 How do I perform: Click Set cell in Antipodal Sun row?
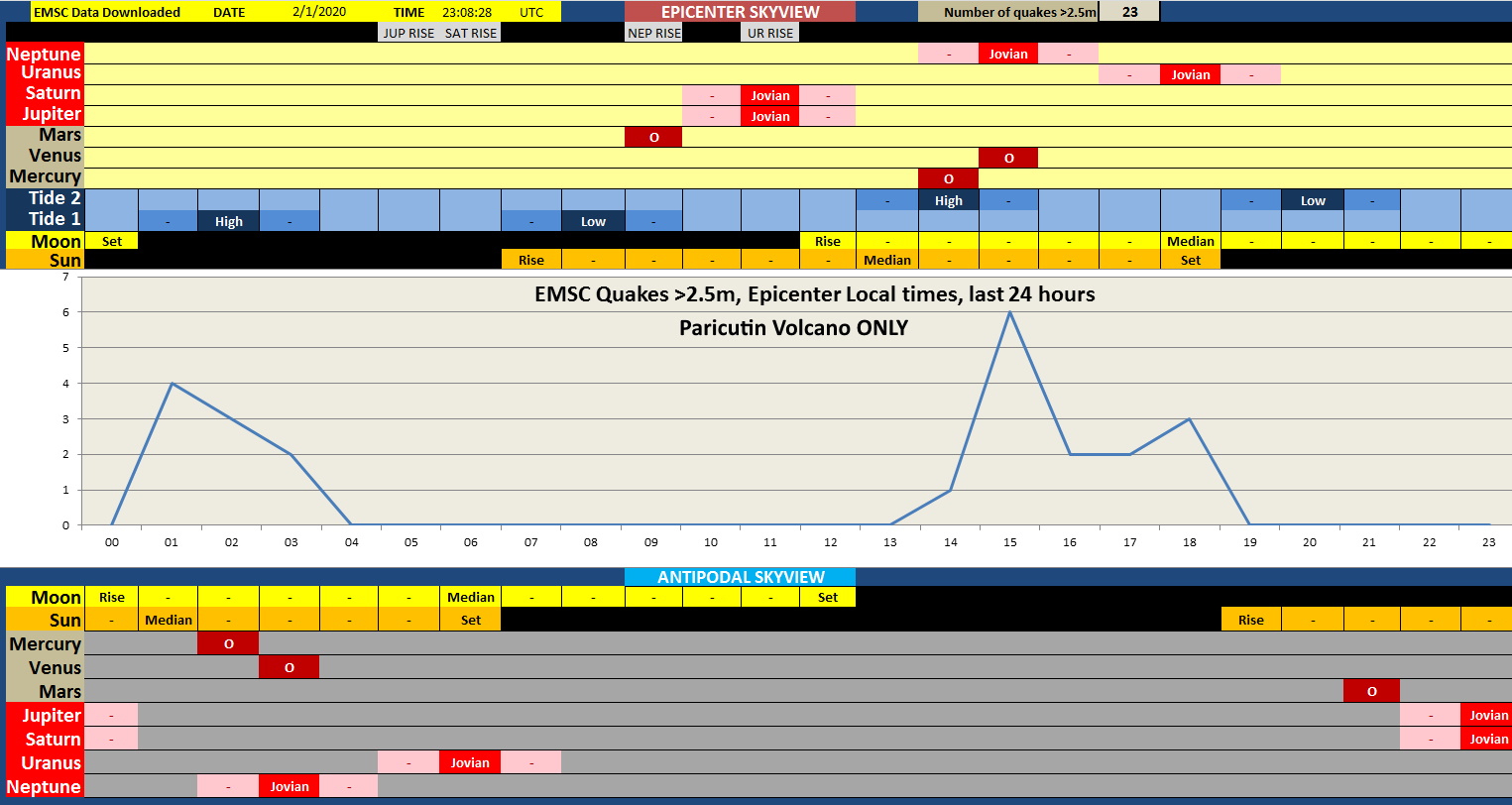[x=471, y=620]
